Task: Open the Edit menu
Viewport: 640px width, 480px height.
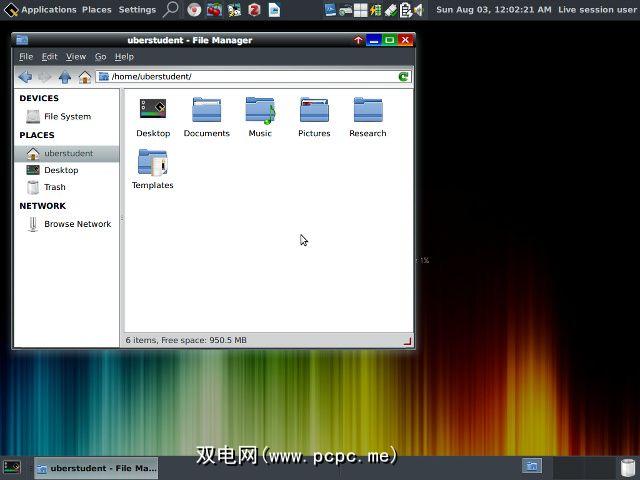Action: pyautogui.click(x=49, y=57)
